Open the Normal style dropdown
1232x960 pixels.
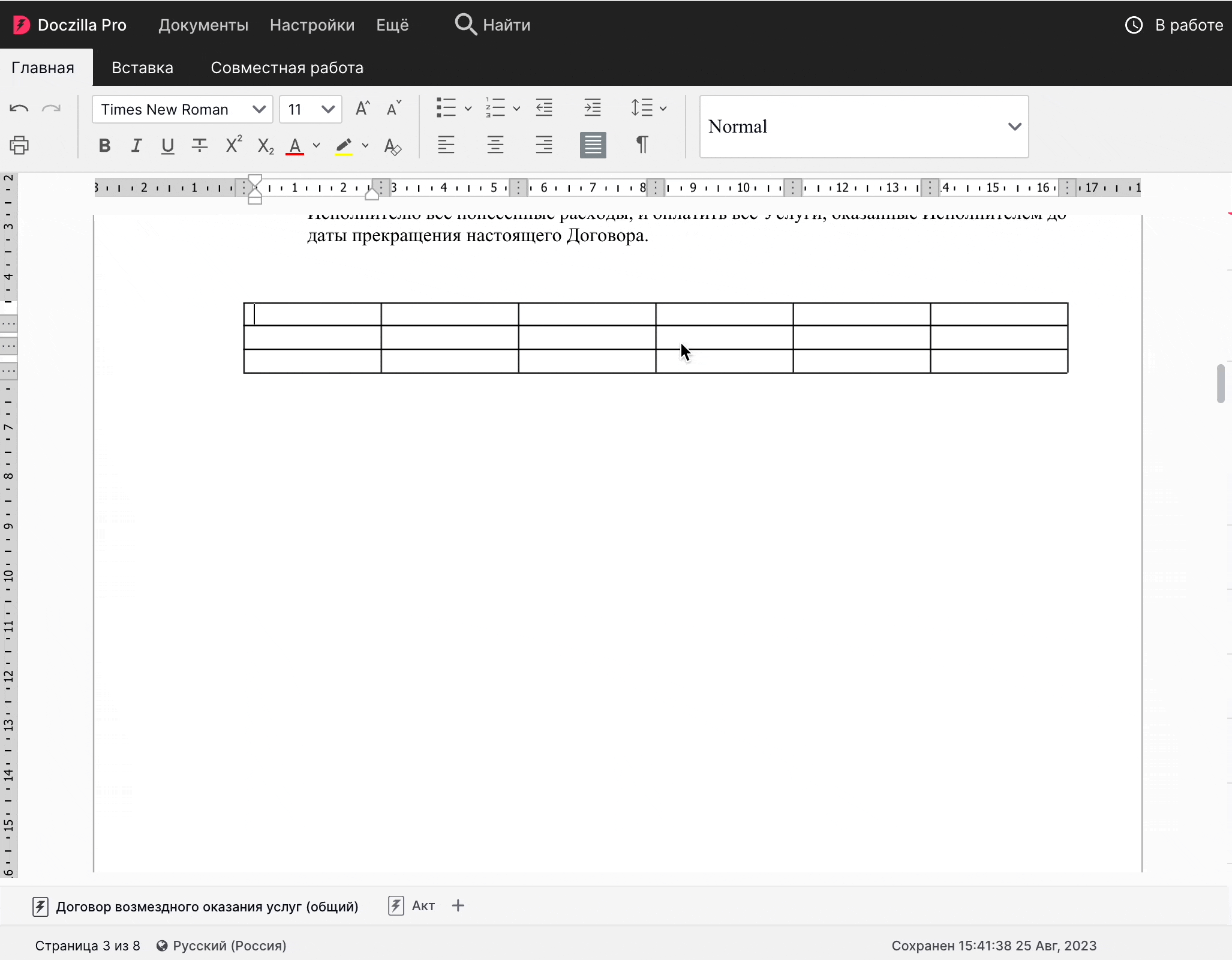[864, 127]
